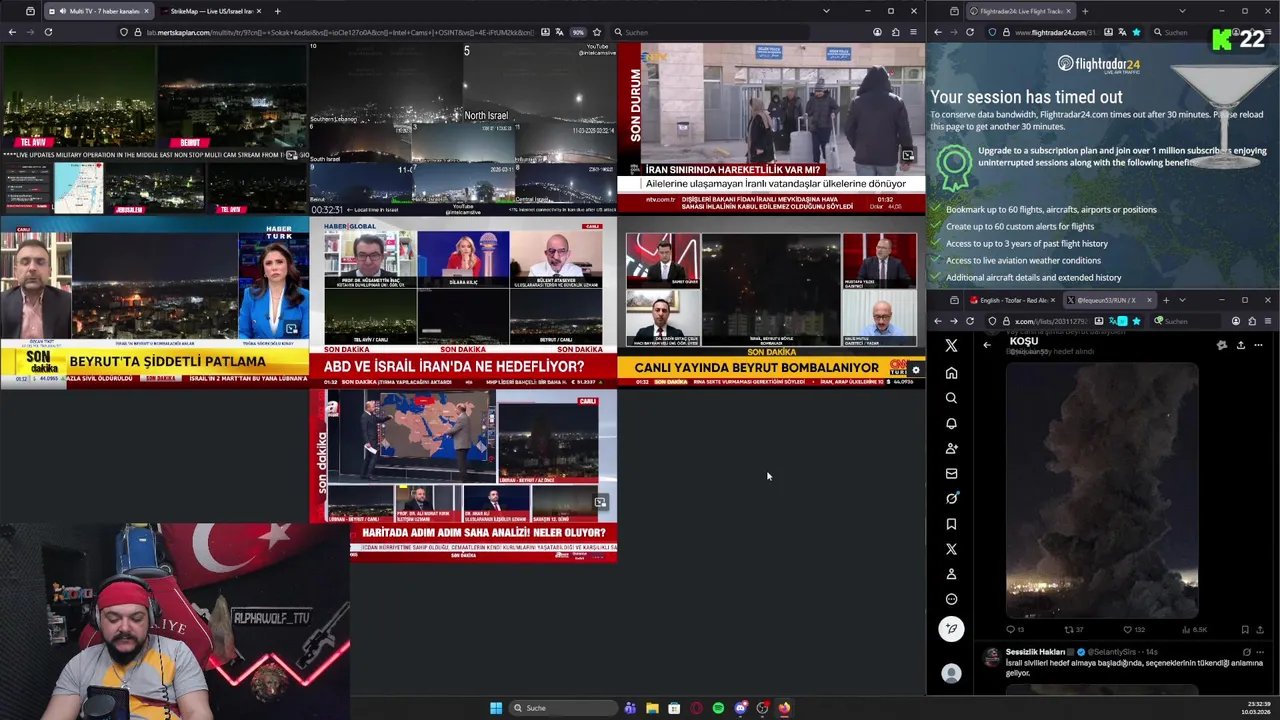
Task: Open new tab in Multi TV window
Action: click(x=277, y=11)
